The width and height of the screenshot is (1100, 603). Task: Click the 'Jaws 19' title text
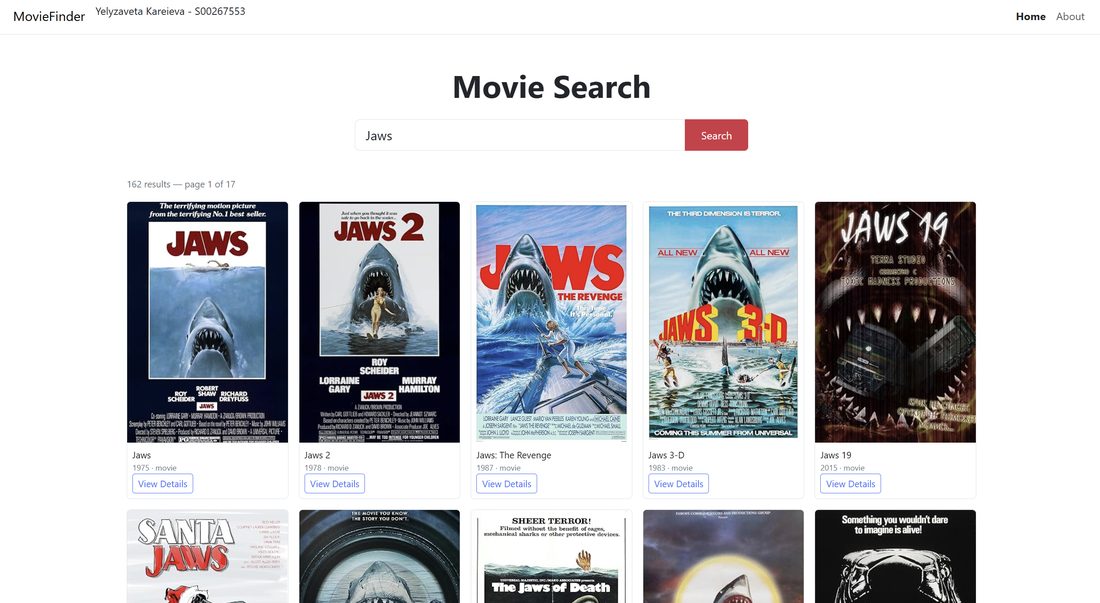pos(836,455)
